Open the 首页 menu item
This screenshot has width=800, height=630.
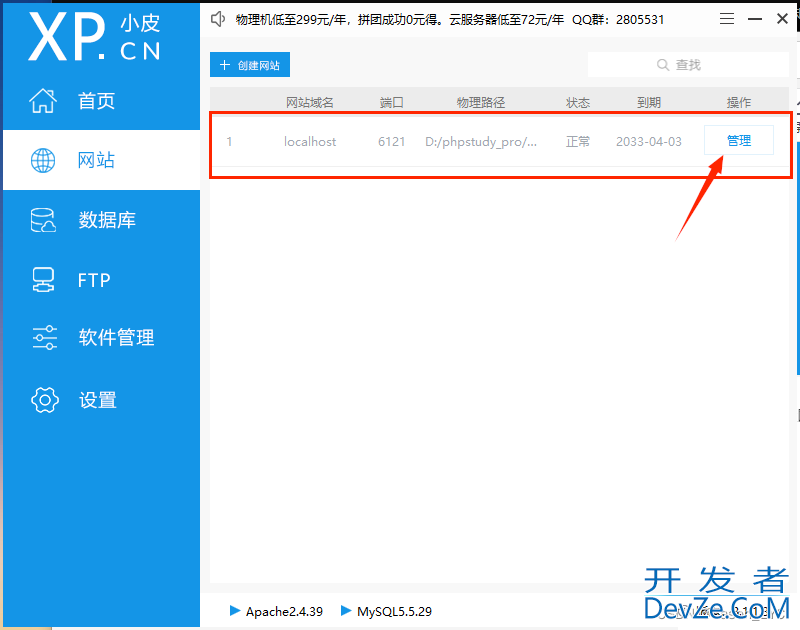point(101,100)
